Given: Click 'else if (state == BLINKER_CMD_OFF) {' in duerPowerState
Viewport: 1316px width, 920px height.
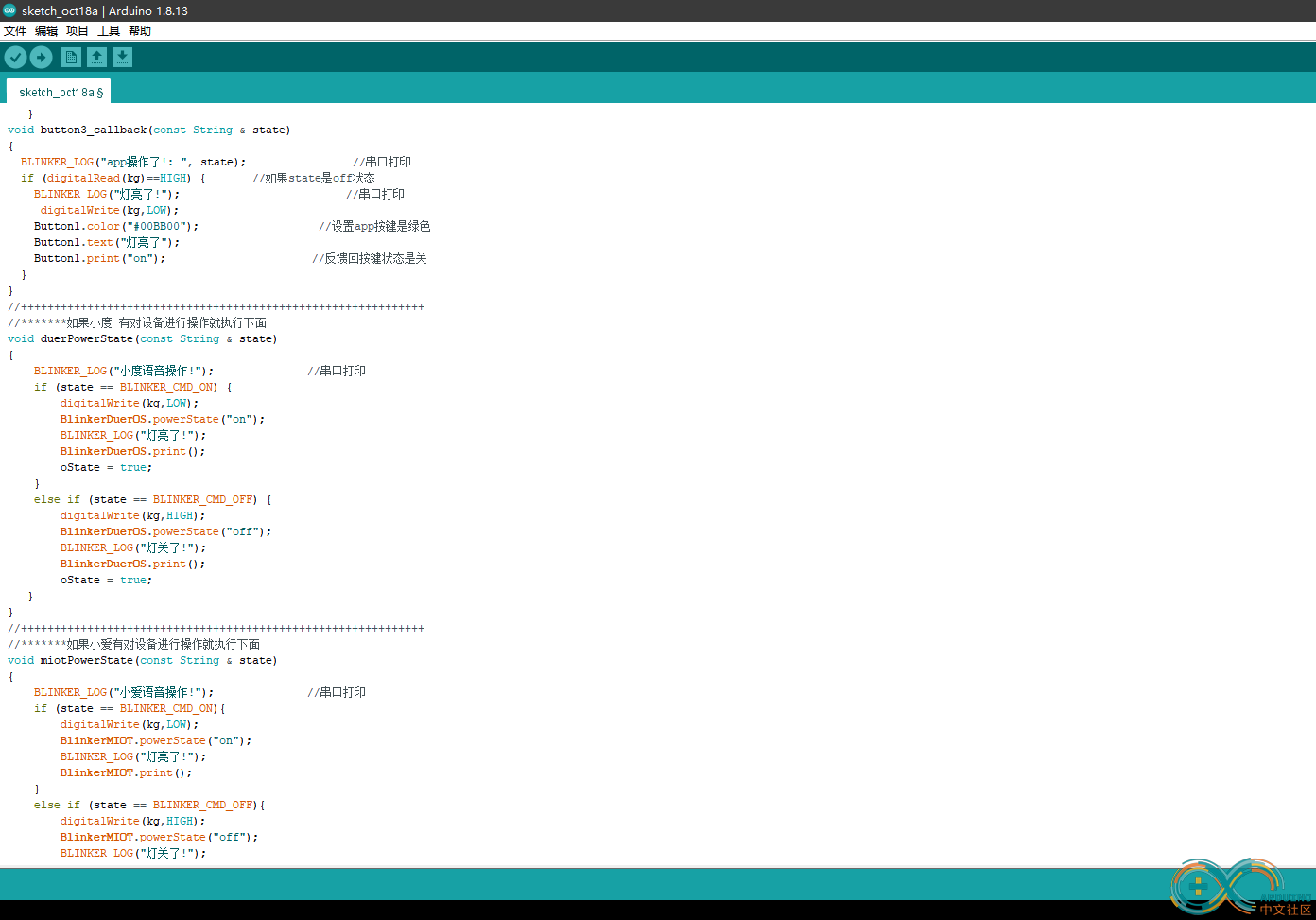Looking at the screenshot, I should point(153,500).
